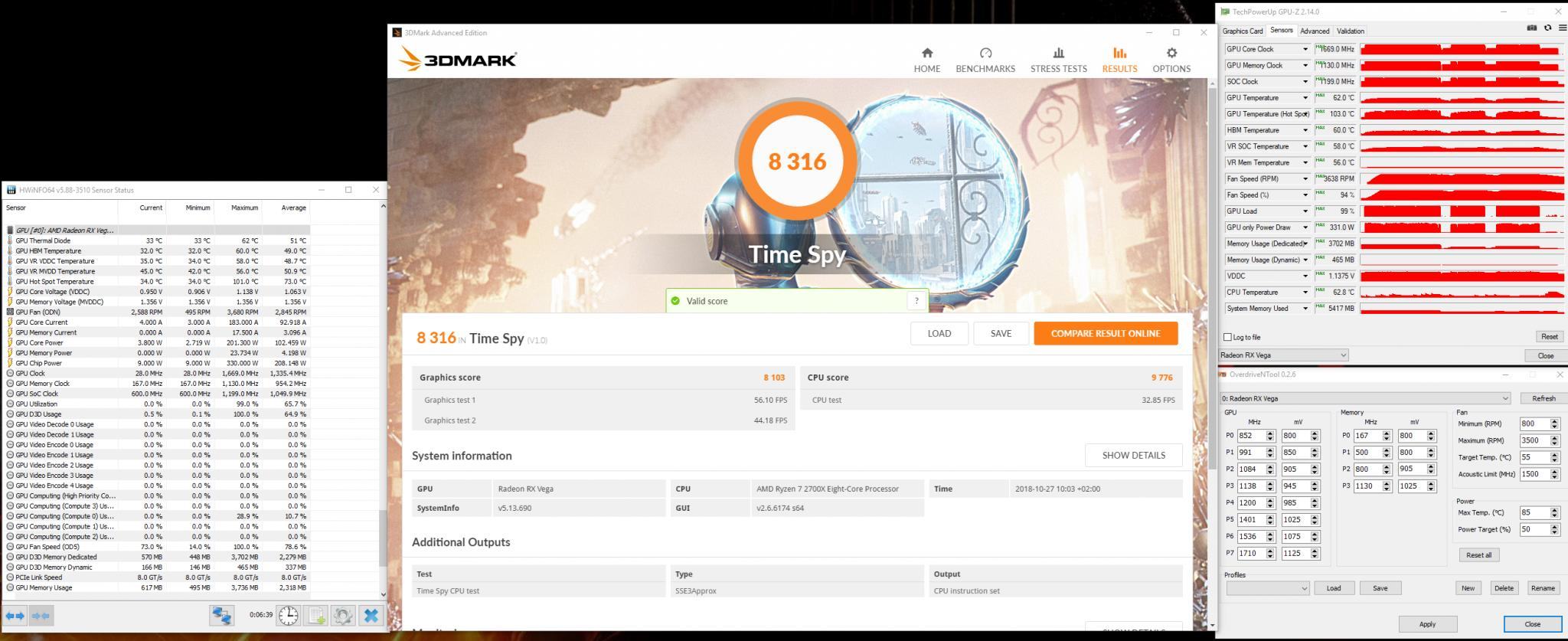Switch to Sensors tab in GPU-Z
1568x641 pixels.
[x=1281, y=31]
